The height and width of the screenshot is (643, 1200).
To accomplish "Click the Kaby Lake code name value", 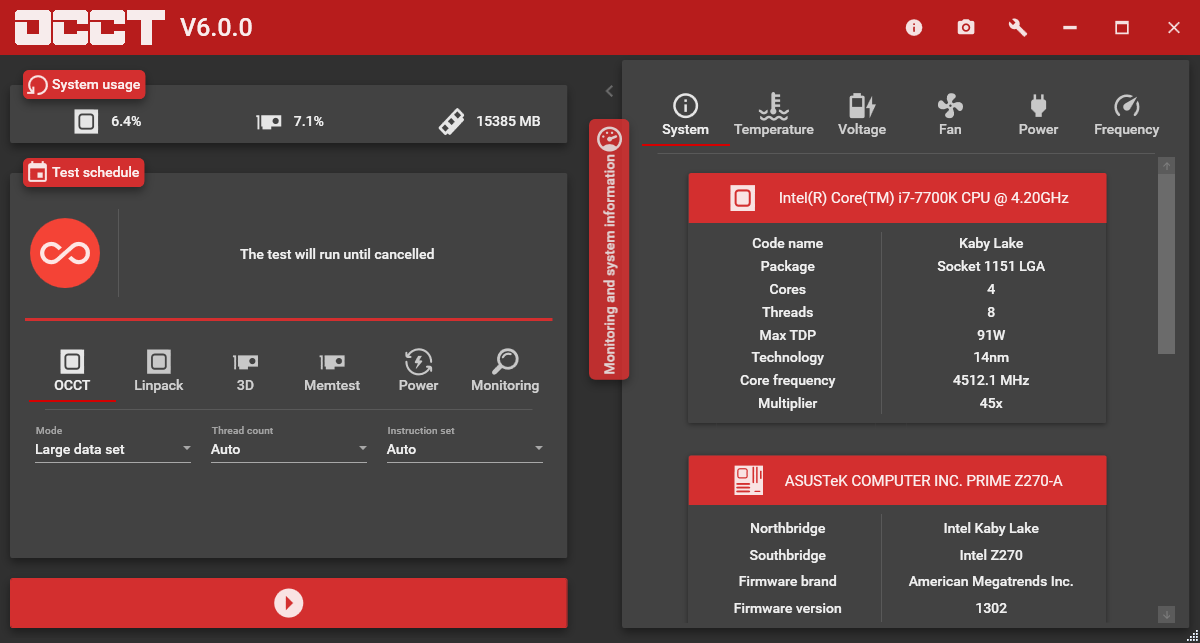I will tap(991, 243).
